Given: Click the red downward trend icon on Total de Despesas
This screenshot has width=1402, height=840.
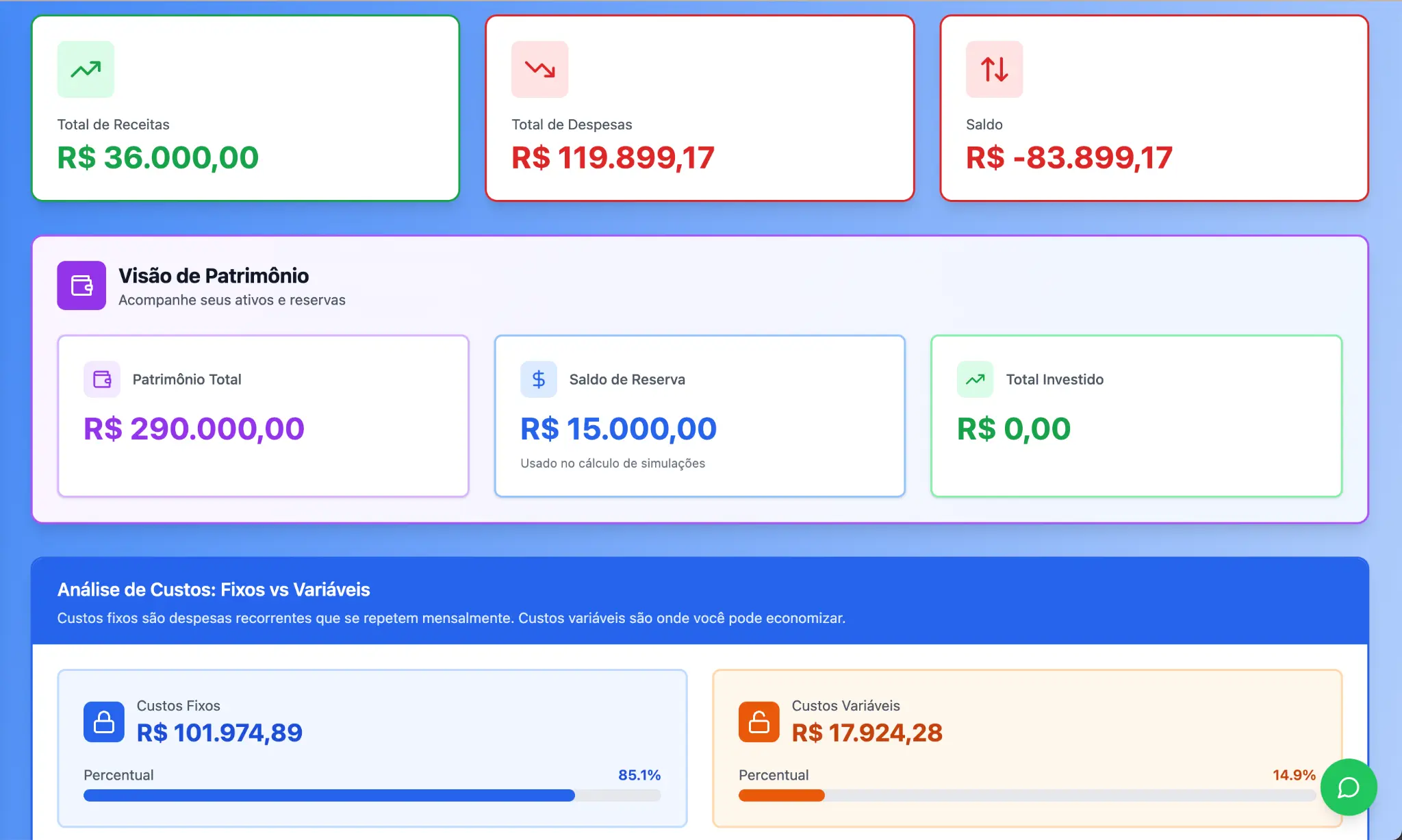Looking at the screenshot, I should point(539,68).
